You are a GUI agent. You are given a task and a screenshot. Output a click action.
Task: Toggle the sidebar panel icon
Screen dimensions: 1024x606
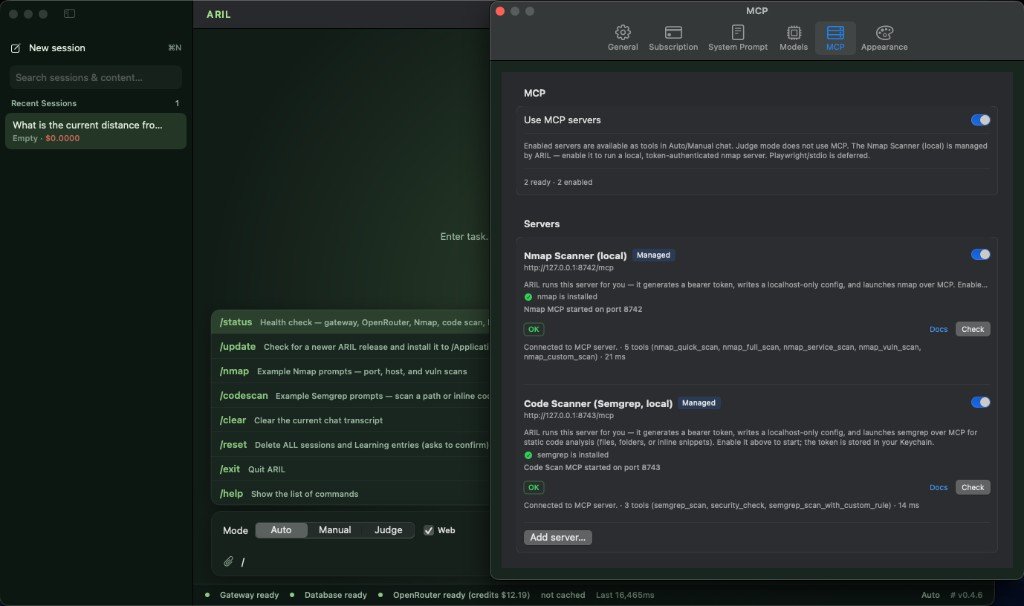(69, 13)
